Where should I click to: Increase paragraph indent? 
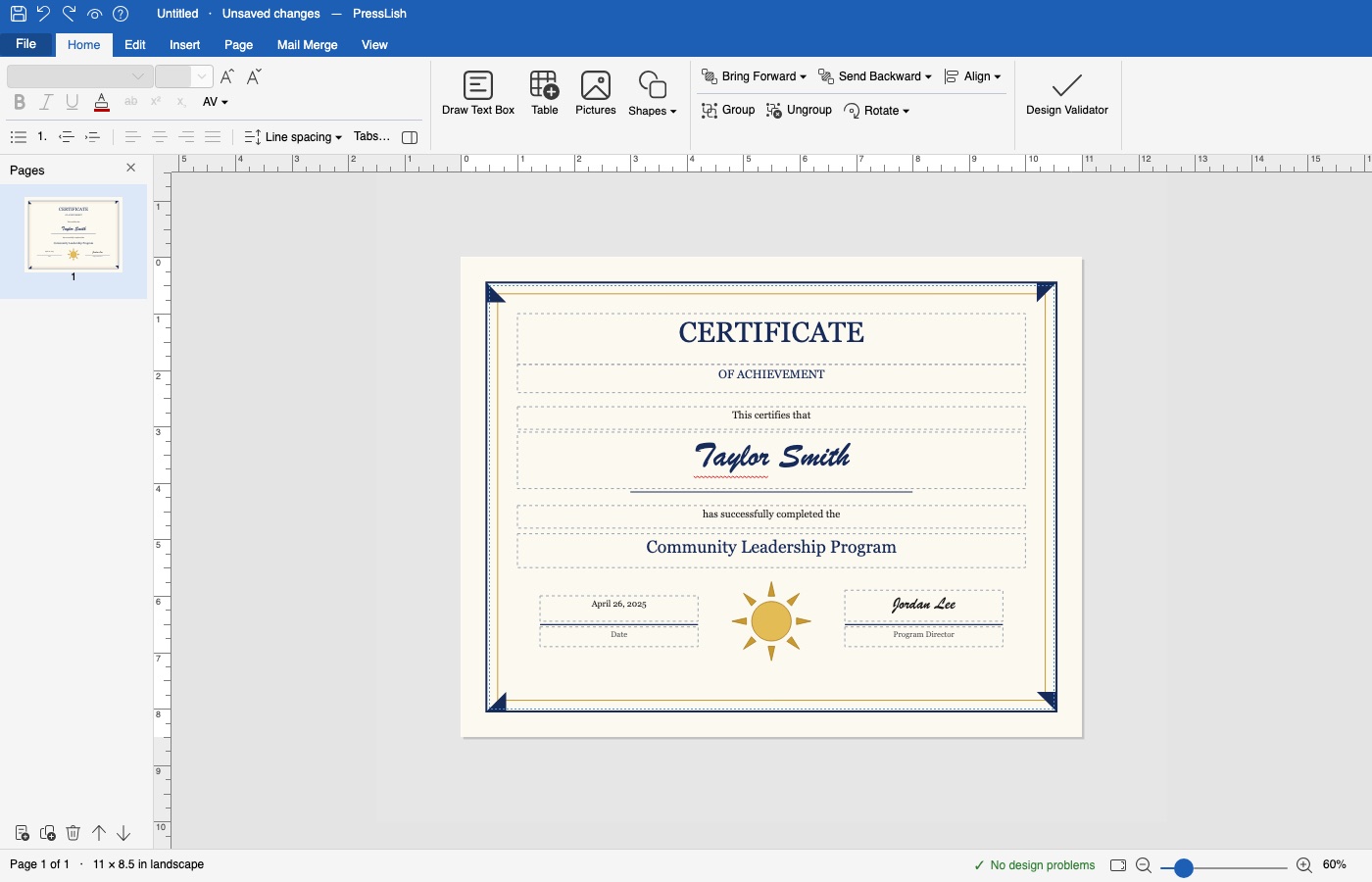(x=93, y=137)
